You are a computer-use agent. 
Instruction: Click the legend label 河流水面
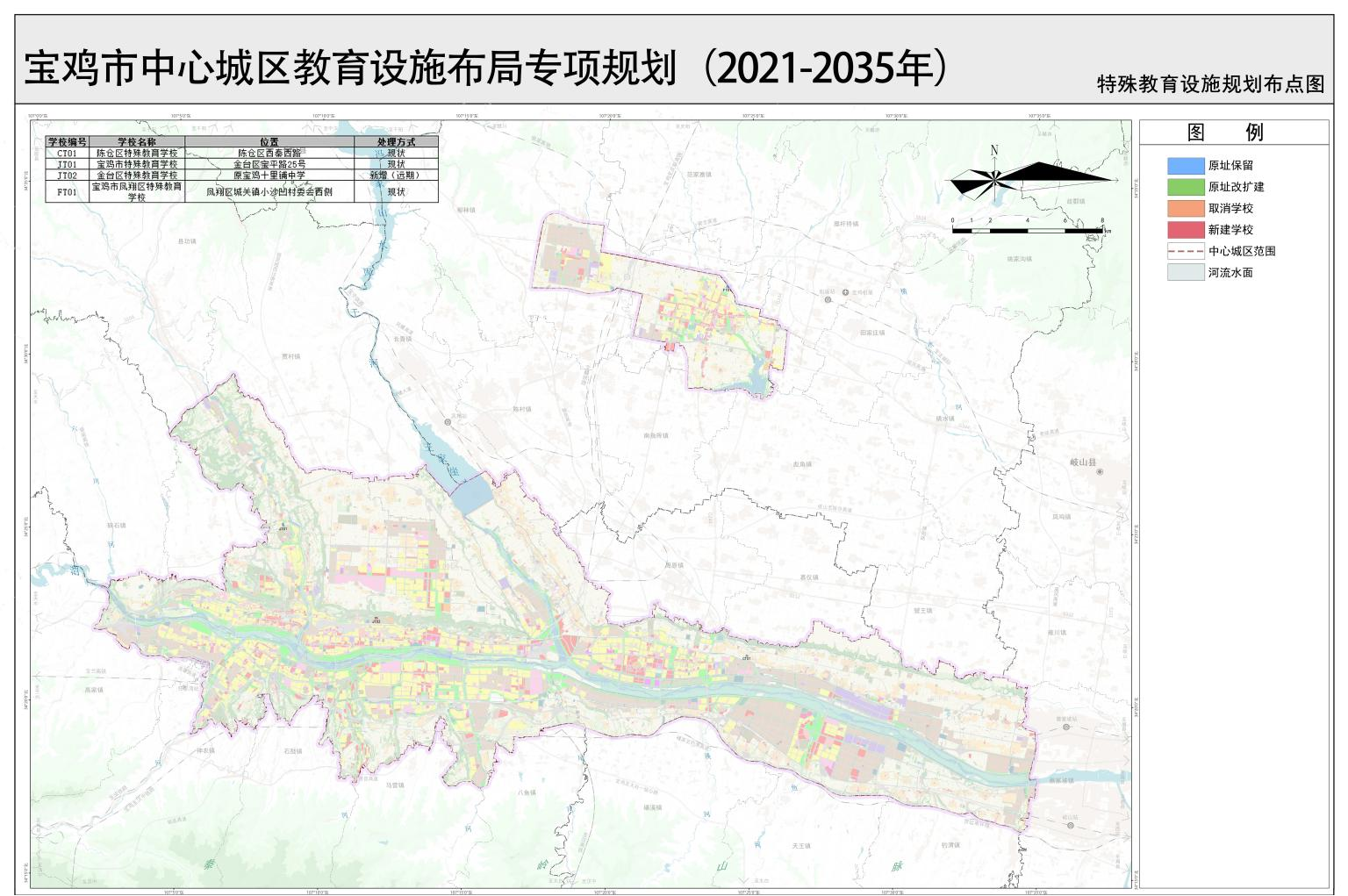click(x=1230, y=273)
